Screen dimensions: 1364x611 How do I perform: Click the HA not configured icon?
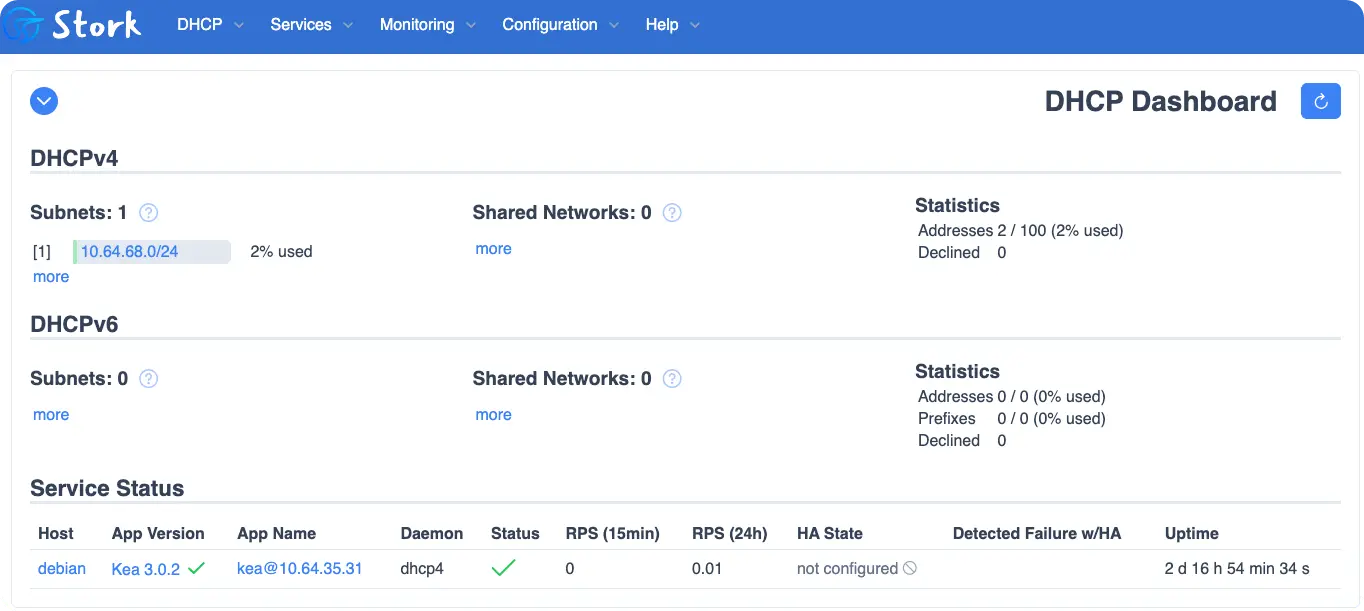click(909, 568)
